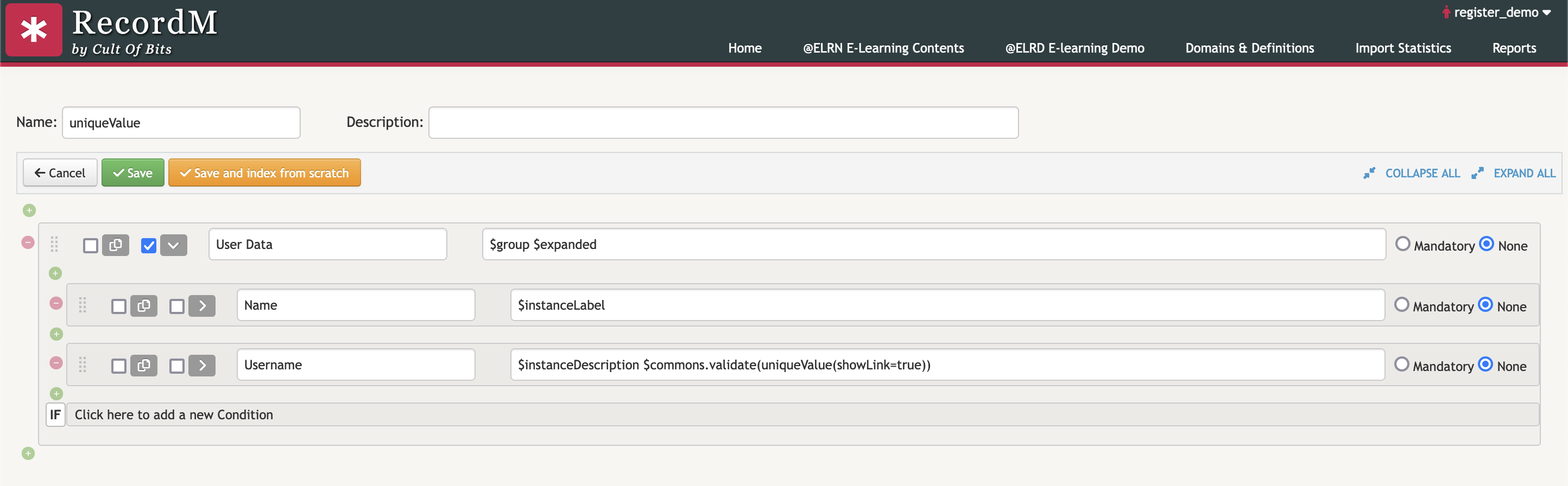Viewport: 1568px width, 486px height.
Task: Tick the checkbox before the Name row's duplicate icon
Action: click(x=119, y=306)
